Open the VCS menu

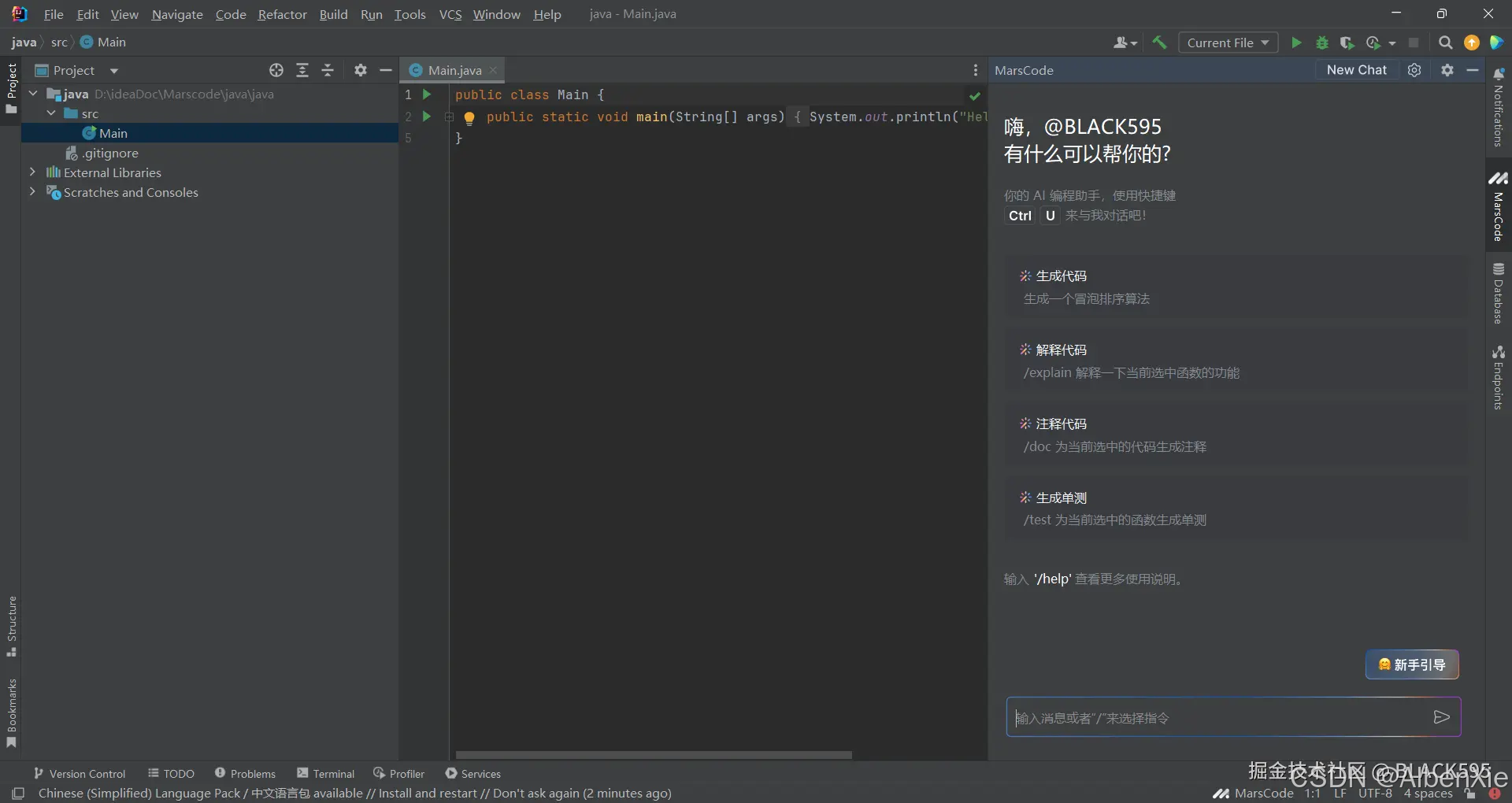(x=450, y=14)
